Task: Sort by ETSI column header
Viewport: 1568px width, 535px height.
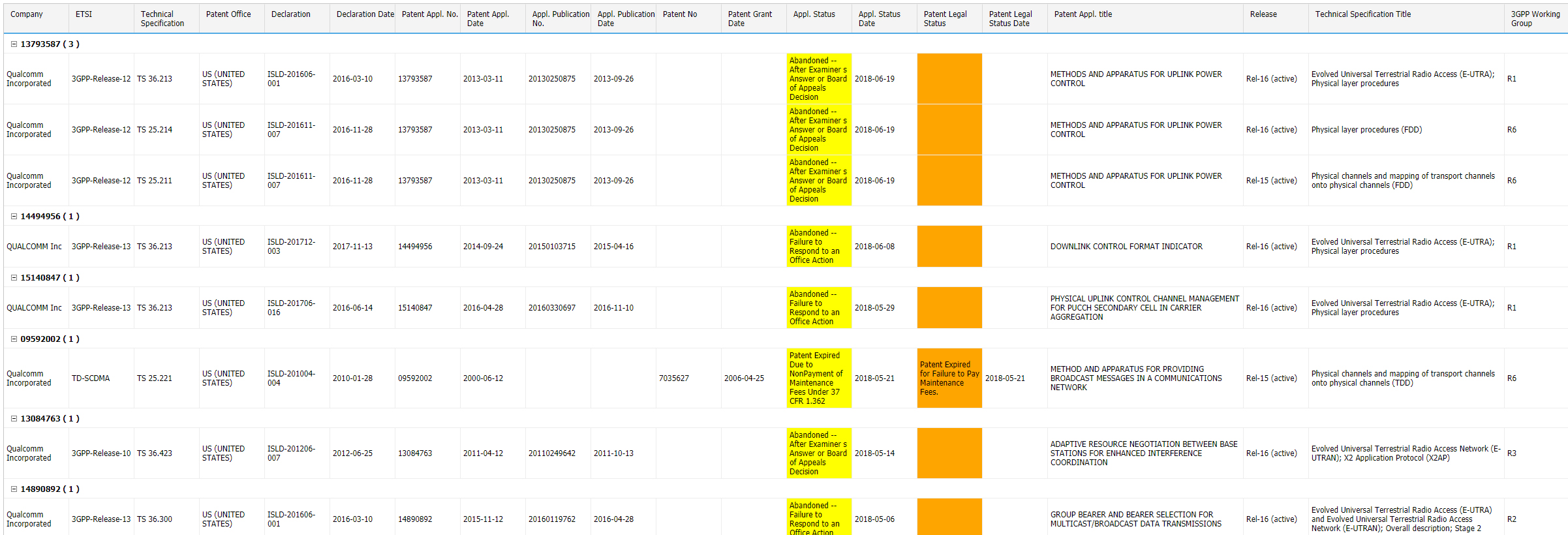Action: [101, 18]
